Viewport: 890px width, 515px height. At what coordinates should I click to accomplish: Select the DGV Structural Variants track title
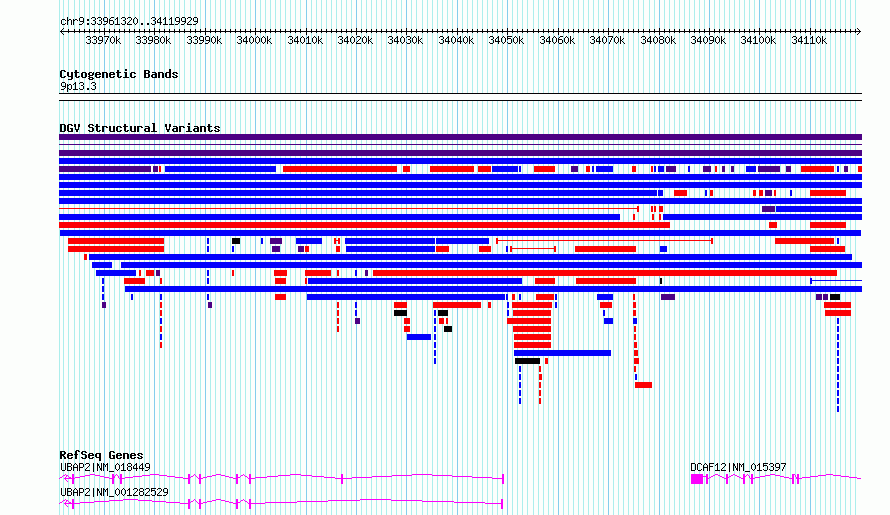coord(140,128)
